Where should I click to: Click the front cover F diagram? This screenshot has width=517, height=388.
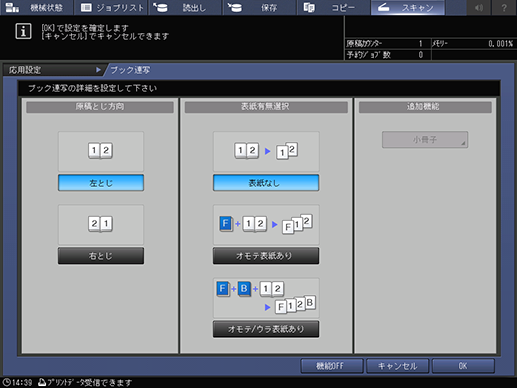[266, 224]
